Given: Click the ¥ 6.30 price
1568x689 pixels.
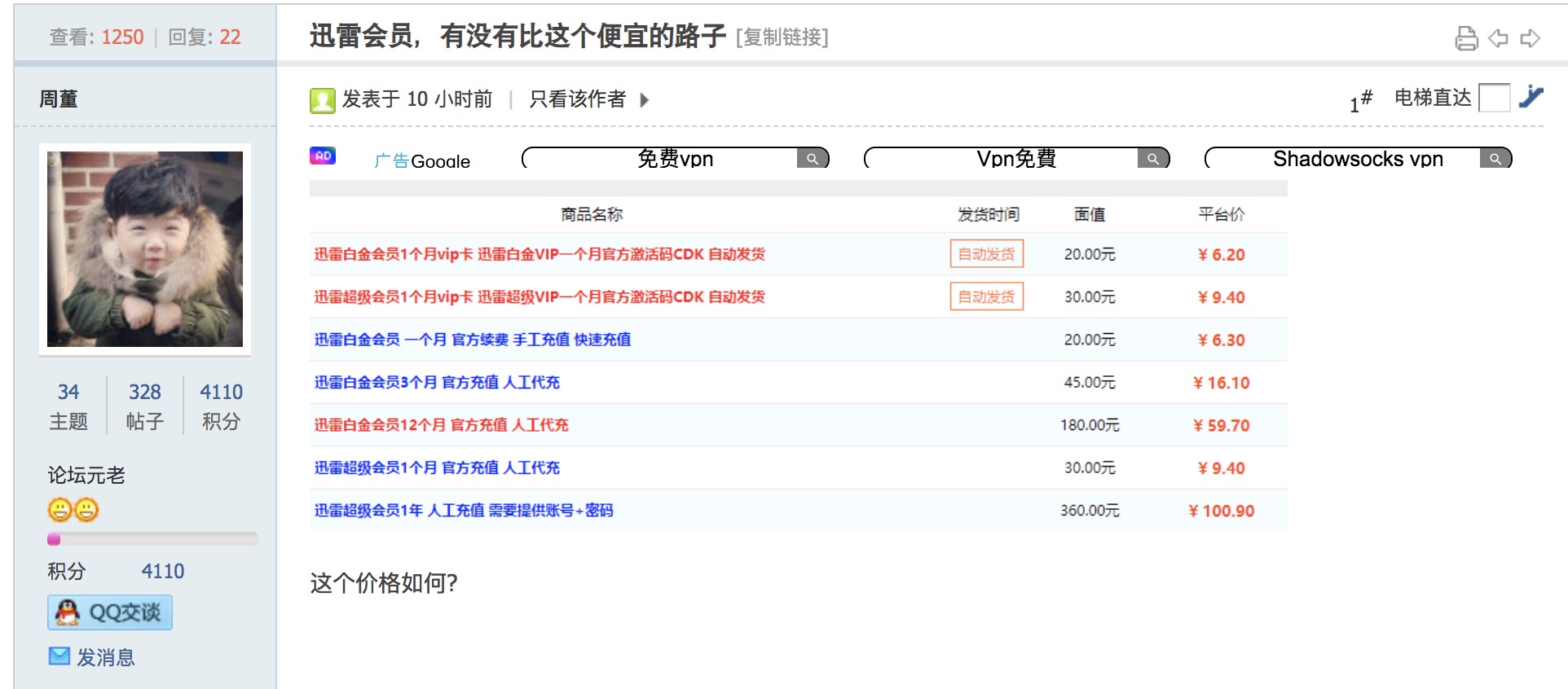Looking at the screenshot, I should coord(1222,340).
